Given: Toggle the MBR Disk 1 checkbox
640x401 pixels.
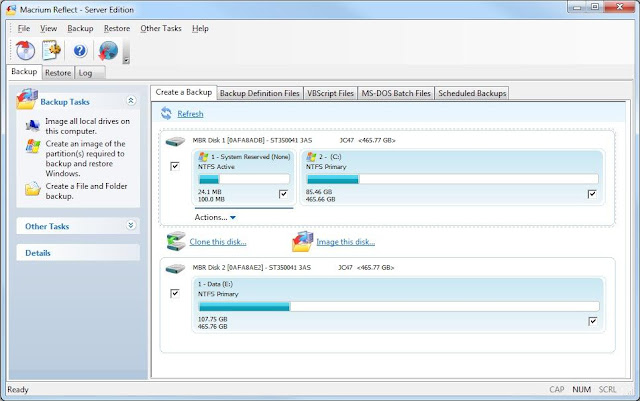Looking at the screenshot, I should click(x=175, y=166).
